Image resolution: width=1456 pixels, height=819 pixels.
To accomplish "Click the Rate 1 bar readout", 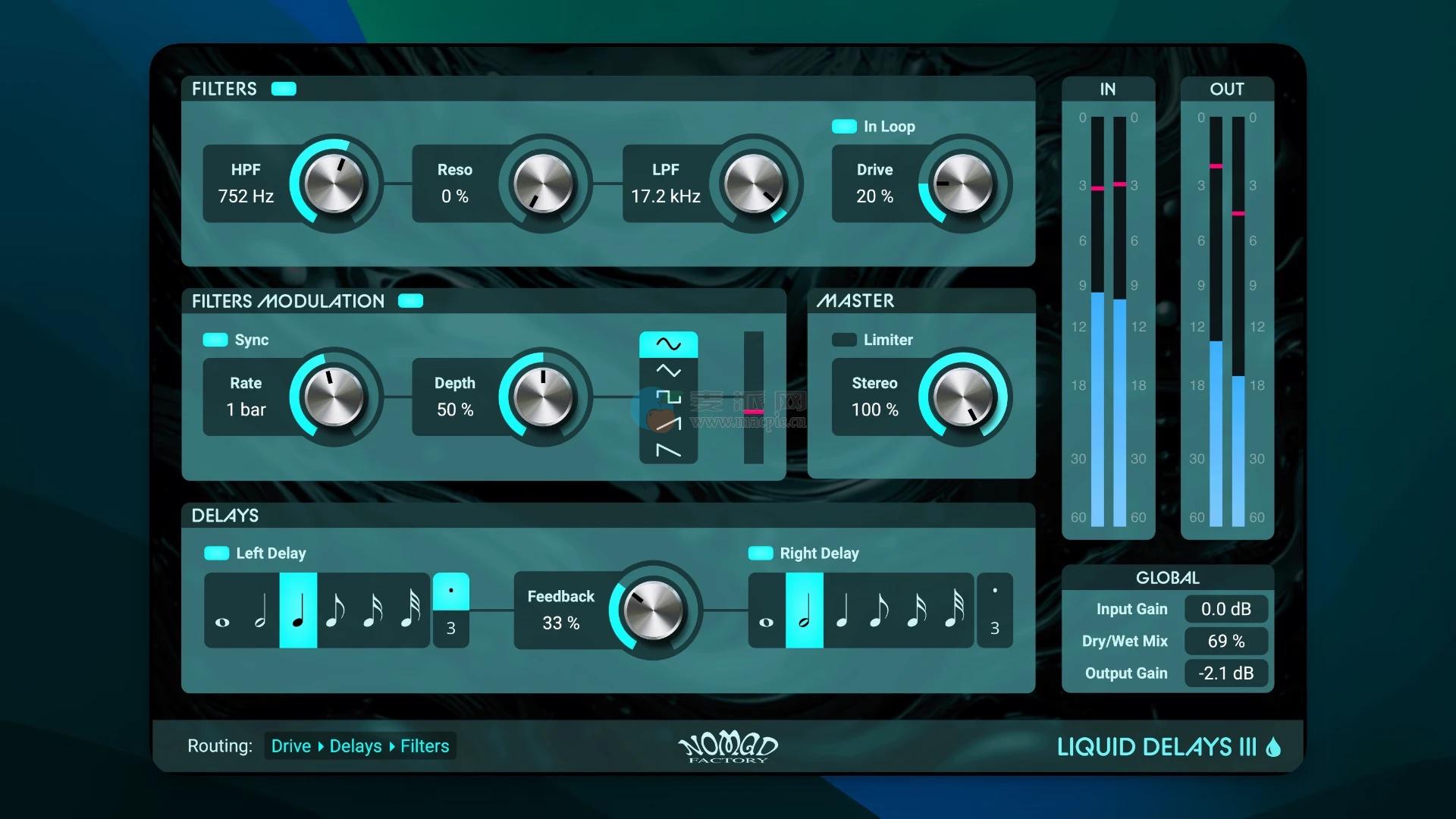I will (x=246, y=409).
